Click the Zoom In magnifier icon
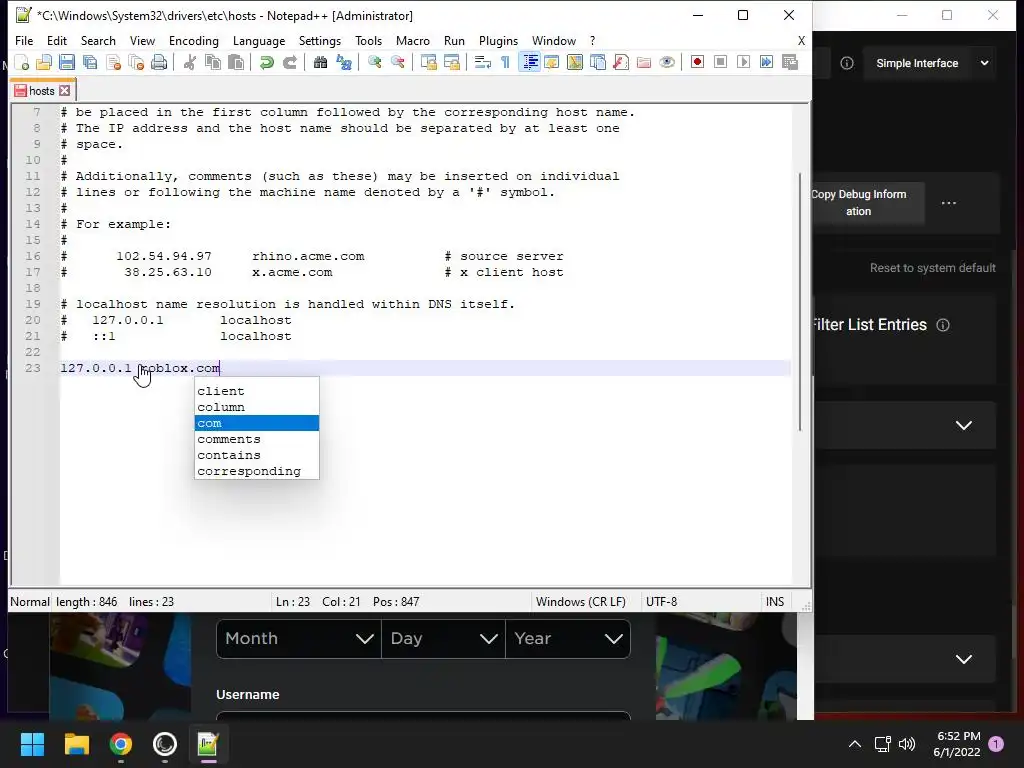This screenshot has height=768, width=1024. click(x=375, y=63)
